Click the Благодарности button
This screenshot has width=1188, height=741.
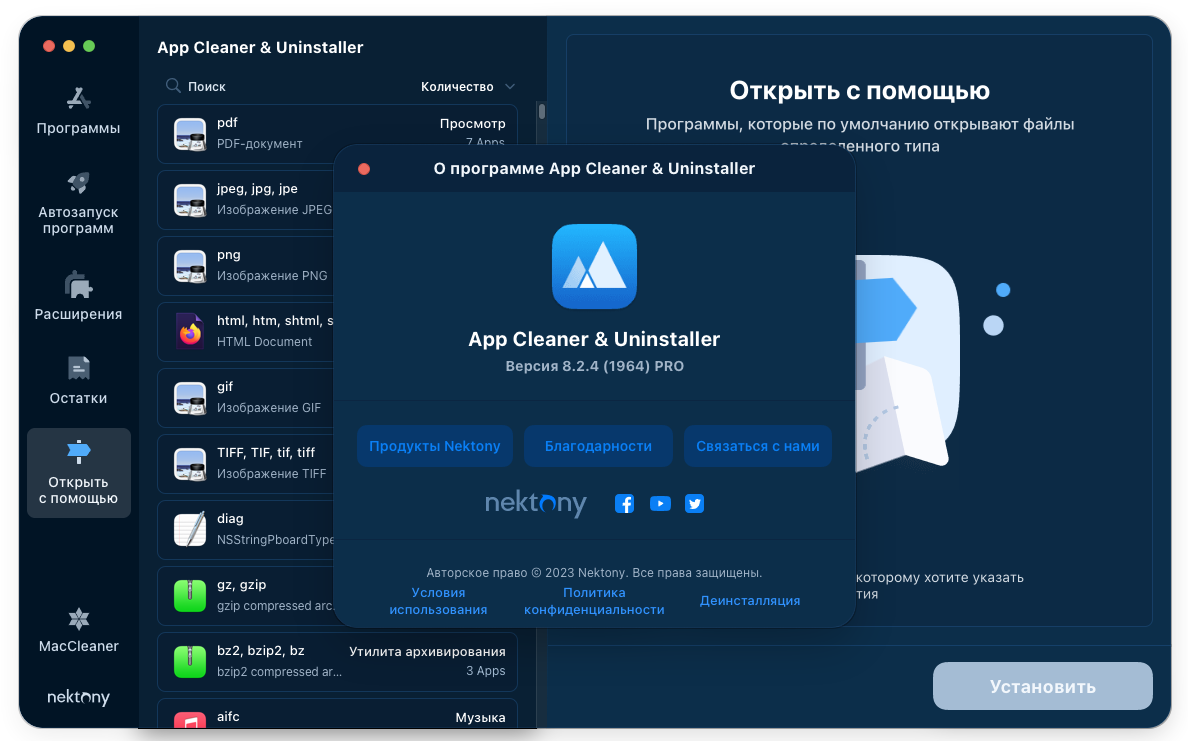point(598,446)
